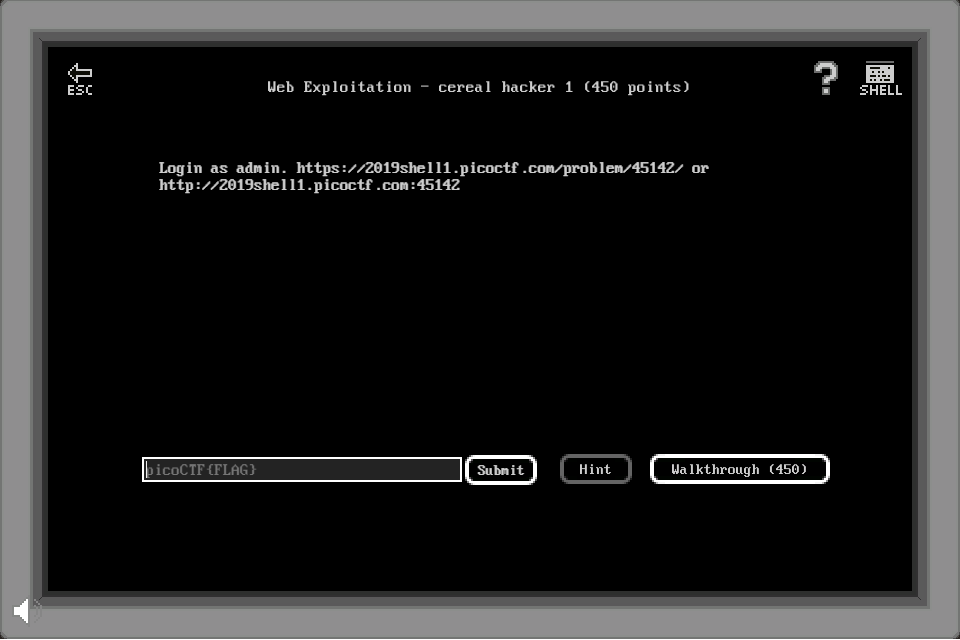
Task: Open the question mark help icon
Action: pos(825,78)
